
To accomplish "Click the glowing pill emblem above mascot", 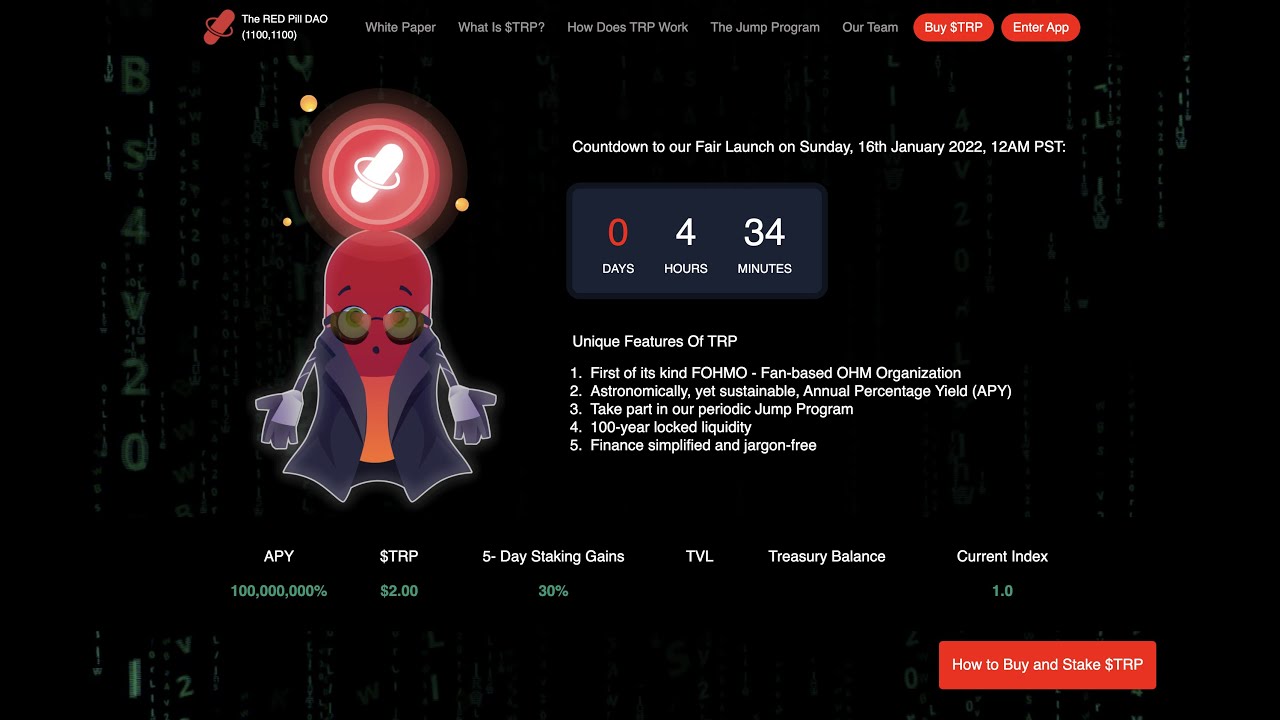I will tap(381, 174).
